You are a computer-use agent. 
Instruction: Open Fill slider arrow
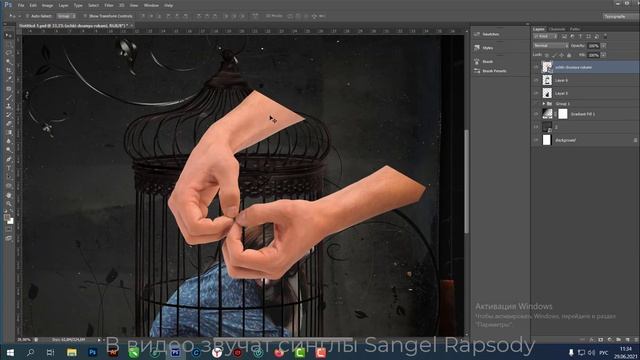pos(603,55)
